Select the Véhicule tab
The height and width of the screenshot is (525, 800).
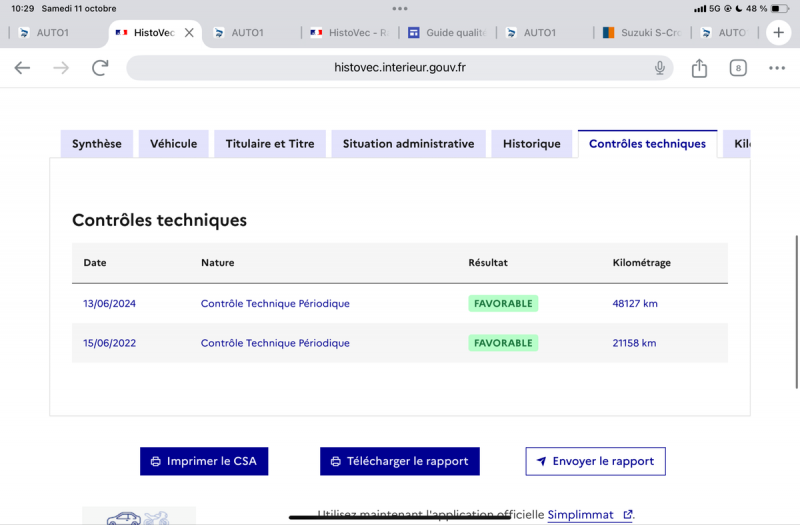click(x=173, y=144)
